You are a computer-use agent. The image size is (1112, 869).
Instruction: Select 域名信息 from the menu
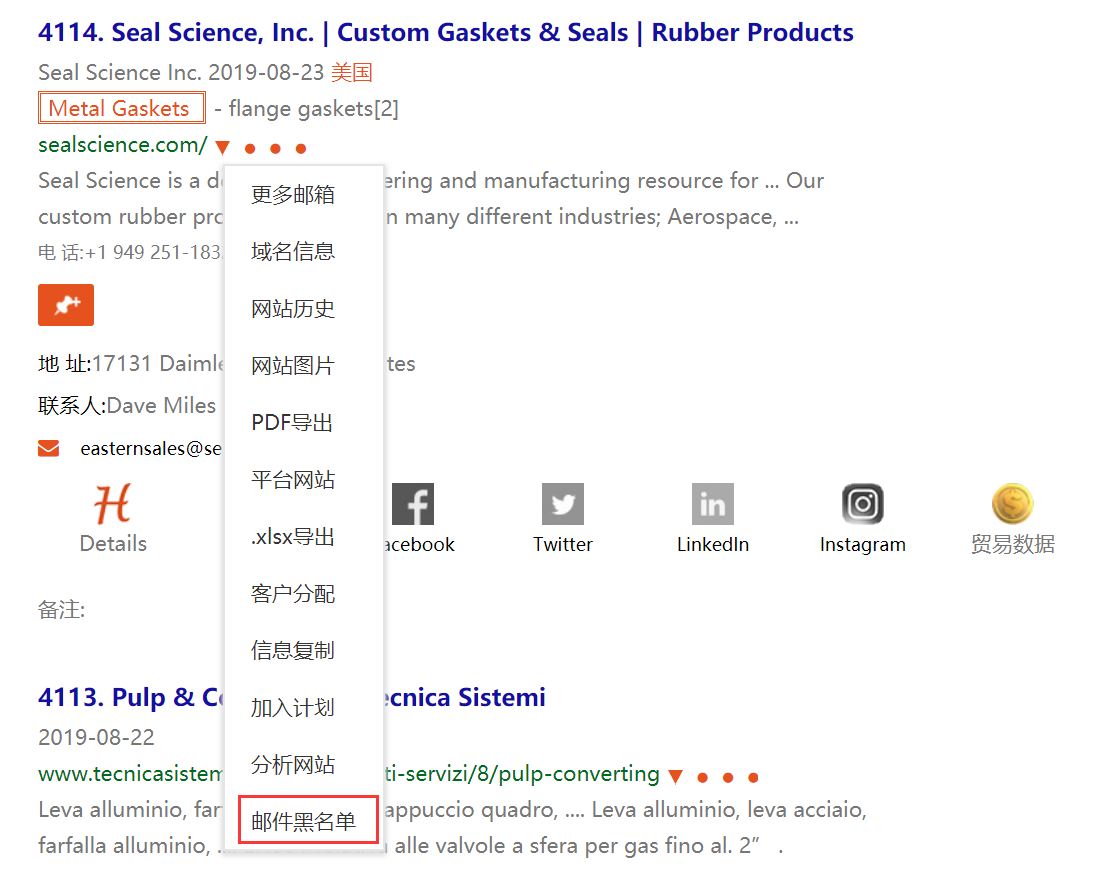(x=293, y=251)
